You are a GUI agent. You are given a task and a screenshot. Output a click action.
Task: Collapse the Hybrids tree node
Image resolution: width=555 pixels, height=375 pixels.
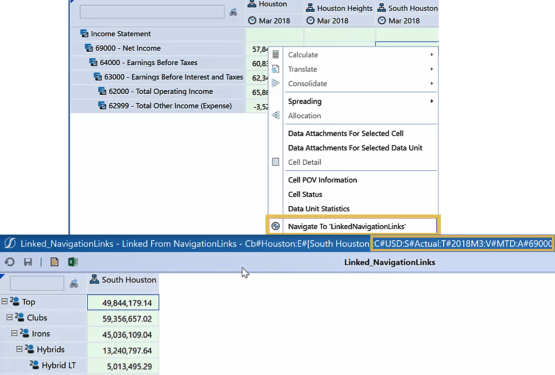coord(19,349)
